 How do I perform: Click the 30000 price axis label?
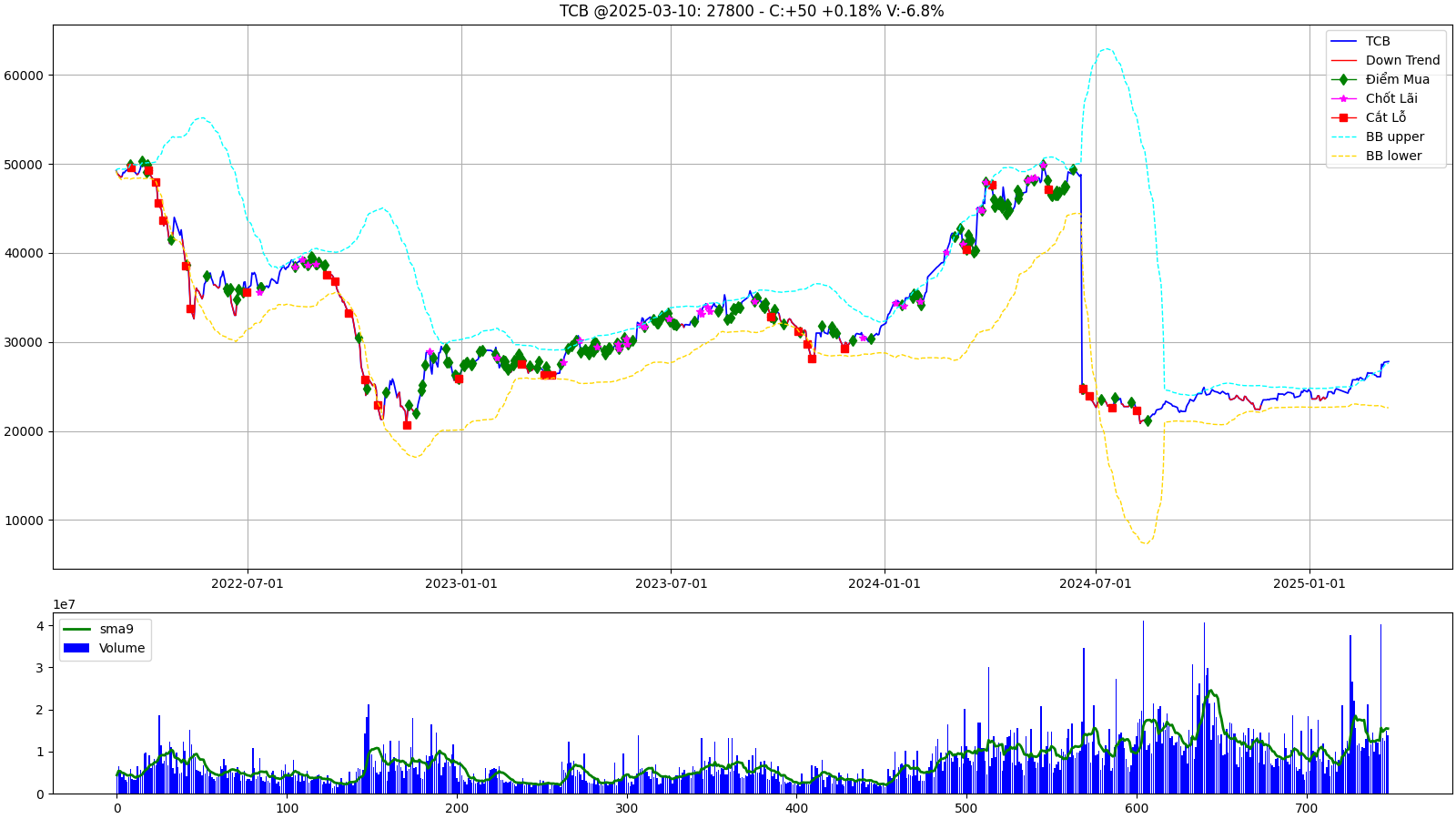coord(24,343)
